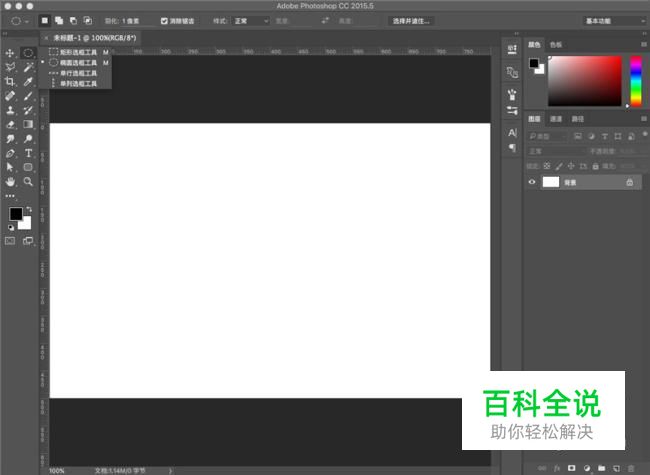Hide the 背景 layer with eye icon

coord(532,182)
